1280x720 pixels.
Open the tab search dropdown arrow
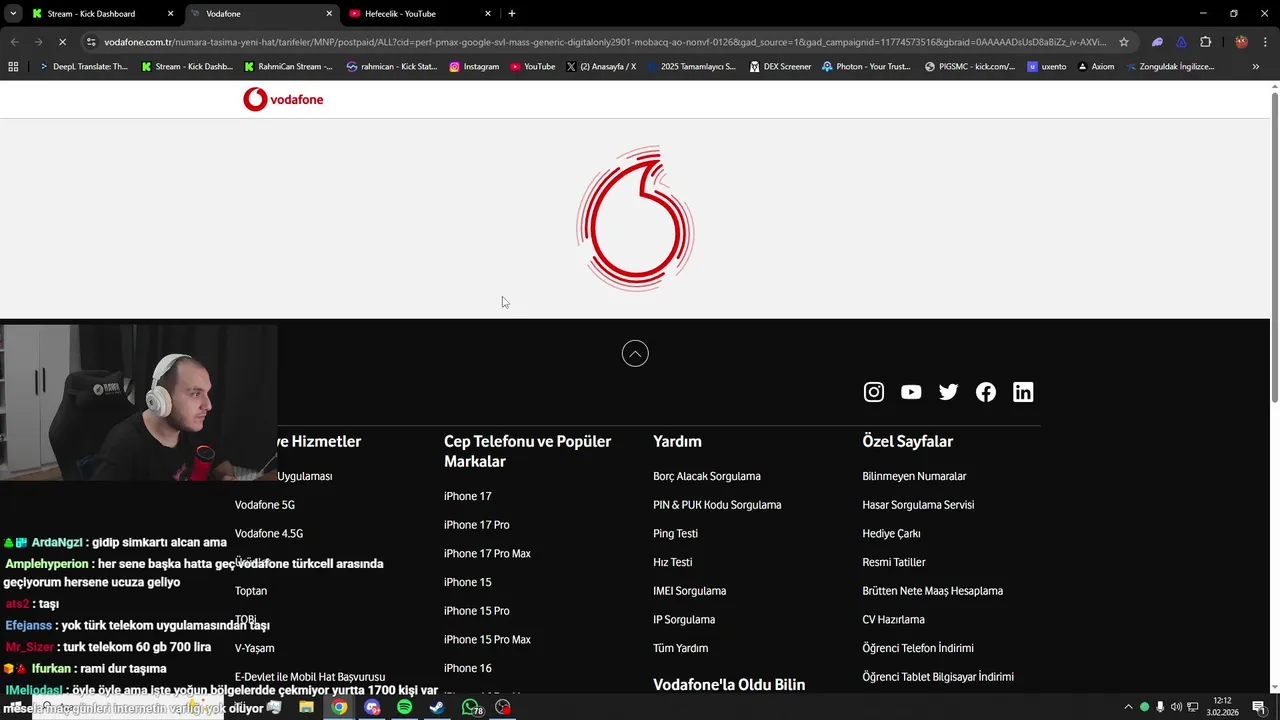pos(13,14)
